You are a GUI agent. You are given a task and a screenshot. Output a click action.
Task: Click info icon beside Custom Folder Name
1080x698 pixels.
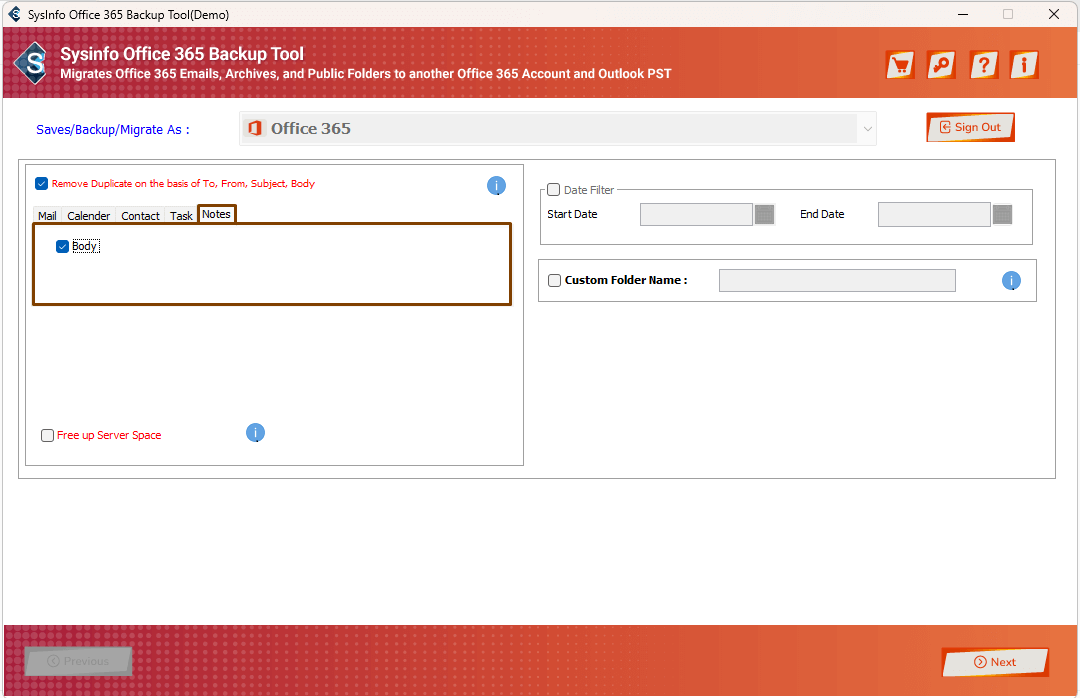click(x=1011, y=281)
